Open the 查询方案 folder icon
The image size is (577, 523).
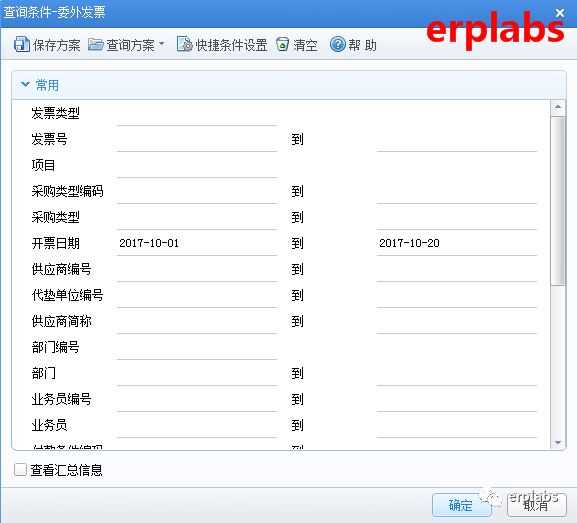96,45
